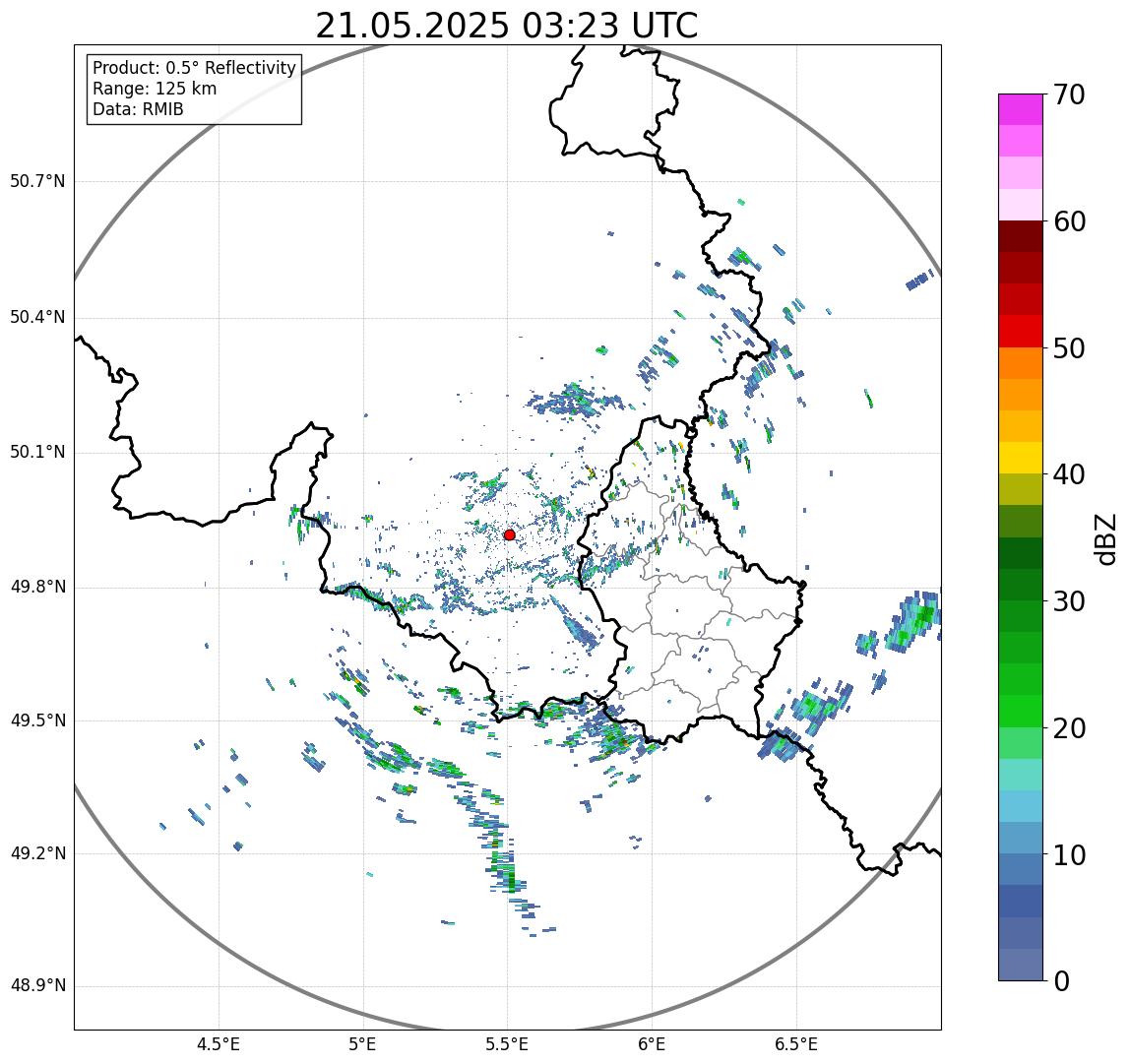Screen dimensions: 1130x1064
Task: Click 'Product: 0.5° Reflectivity' legend text
Action: point(195,68)
